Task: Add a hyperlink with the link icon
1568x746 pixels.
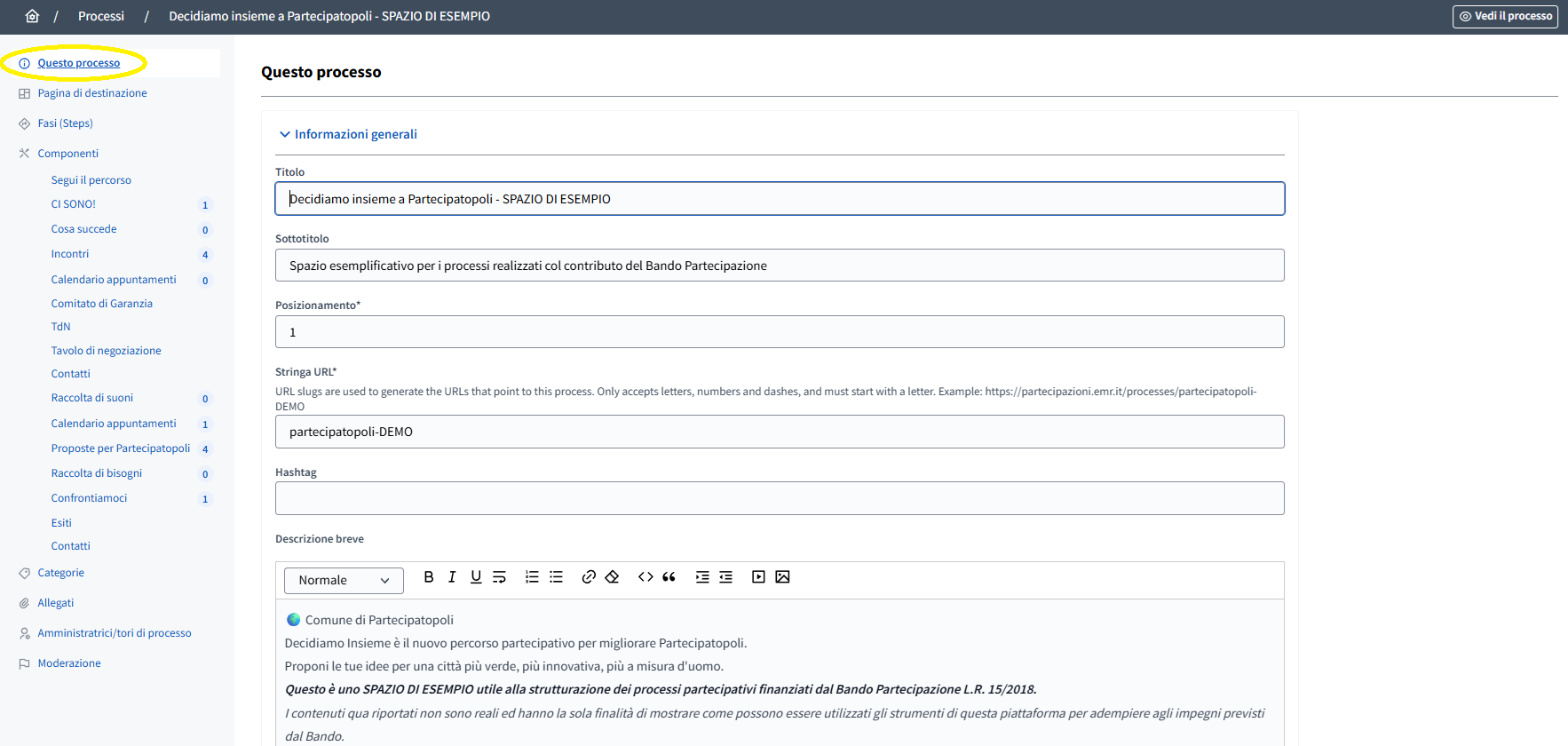Action: (588, 577)
